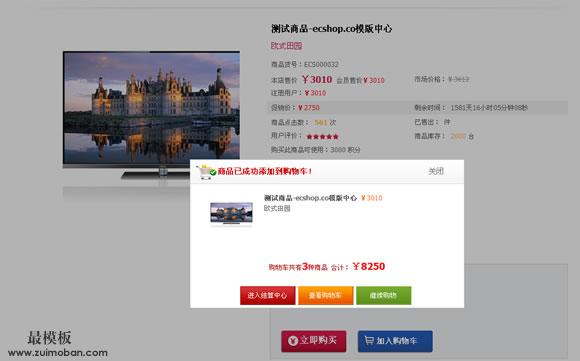
Task: Click 欧式田园 gray text in popup
Action: coord(277,209)
